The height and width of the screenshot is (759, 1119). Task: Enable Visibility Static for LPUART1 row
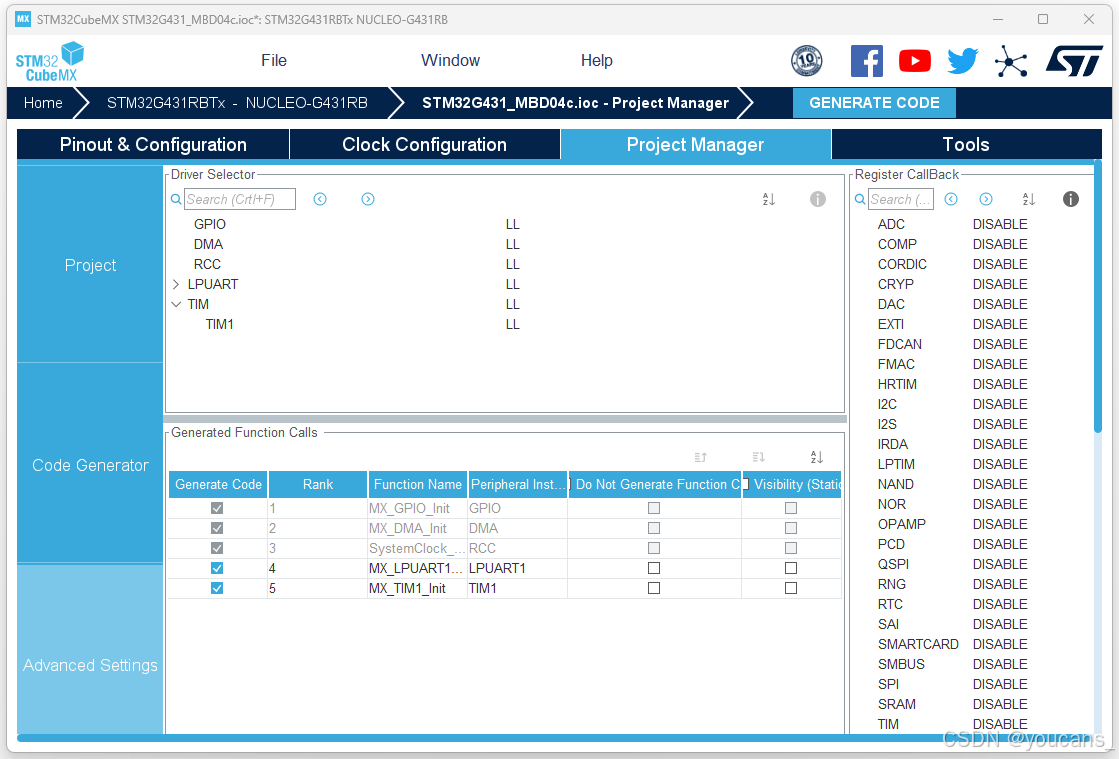791,569
